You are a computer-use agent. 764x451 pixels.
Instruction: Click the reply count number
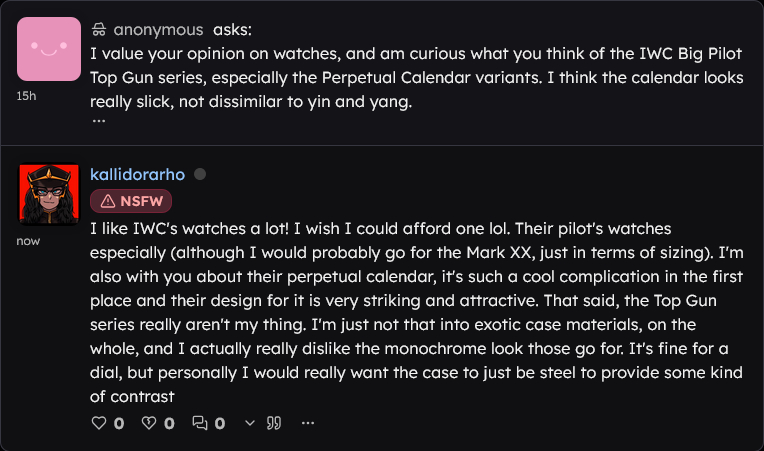[x=220, y=423]
